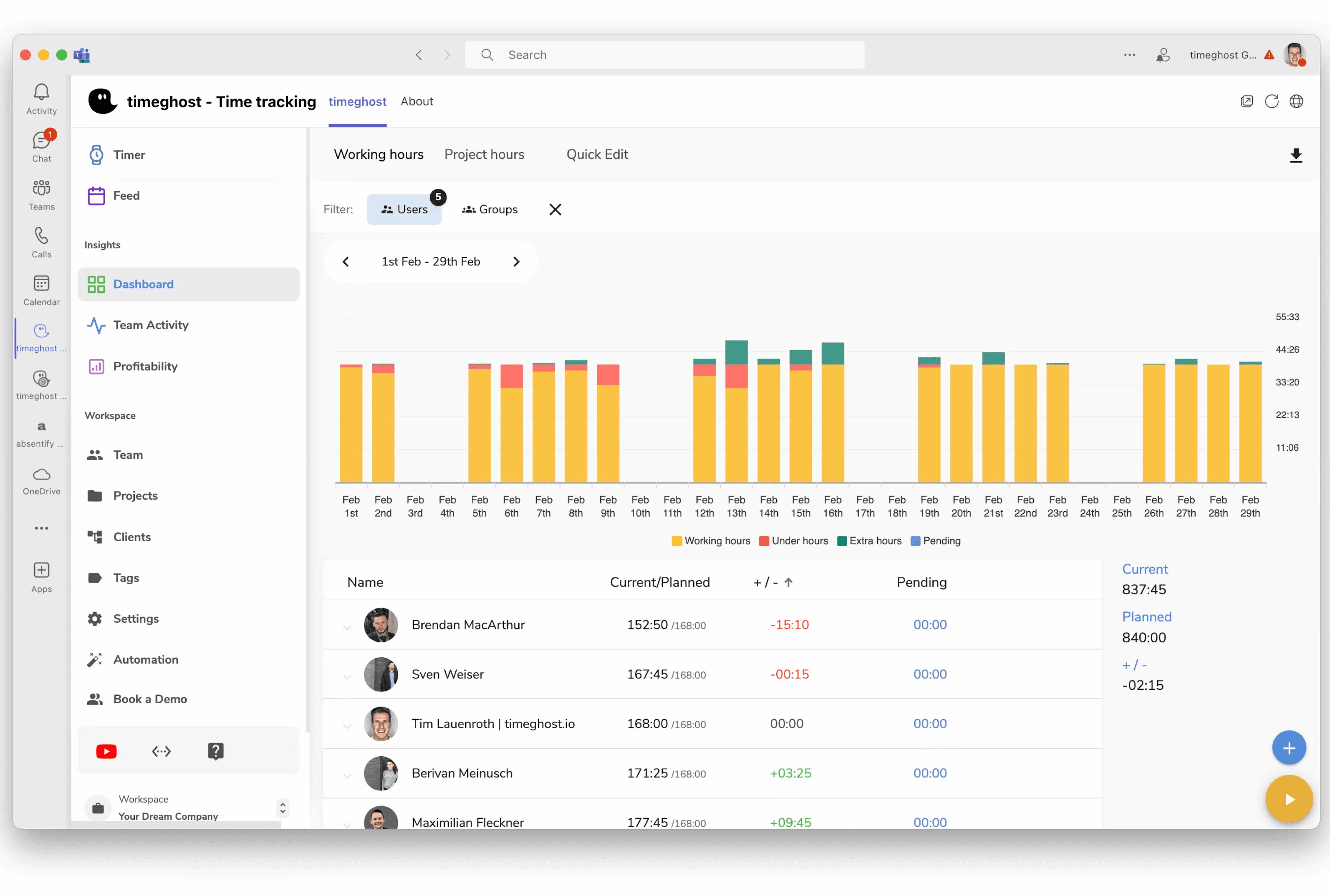Toggle Extra hours legend series
The height and width of the screenshot is (896, 1330).
point(869,540)
